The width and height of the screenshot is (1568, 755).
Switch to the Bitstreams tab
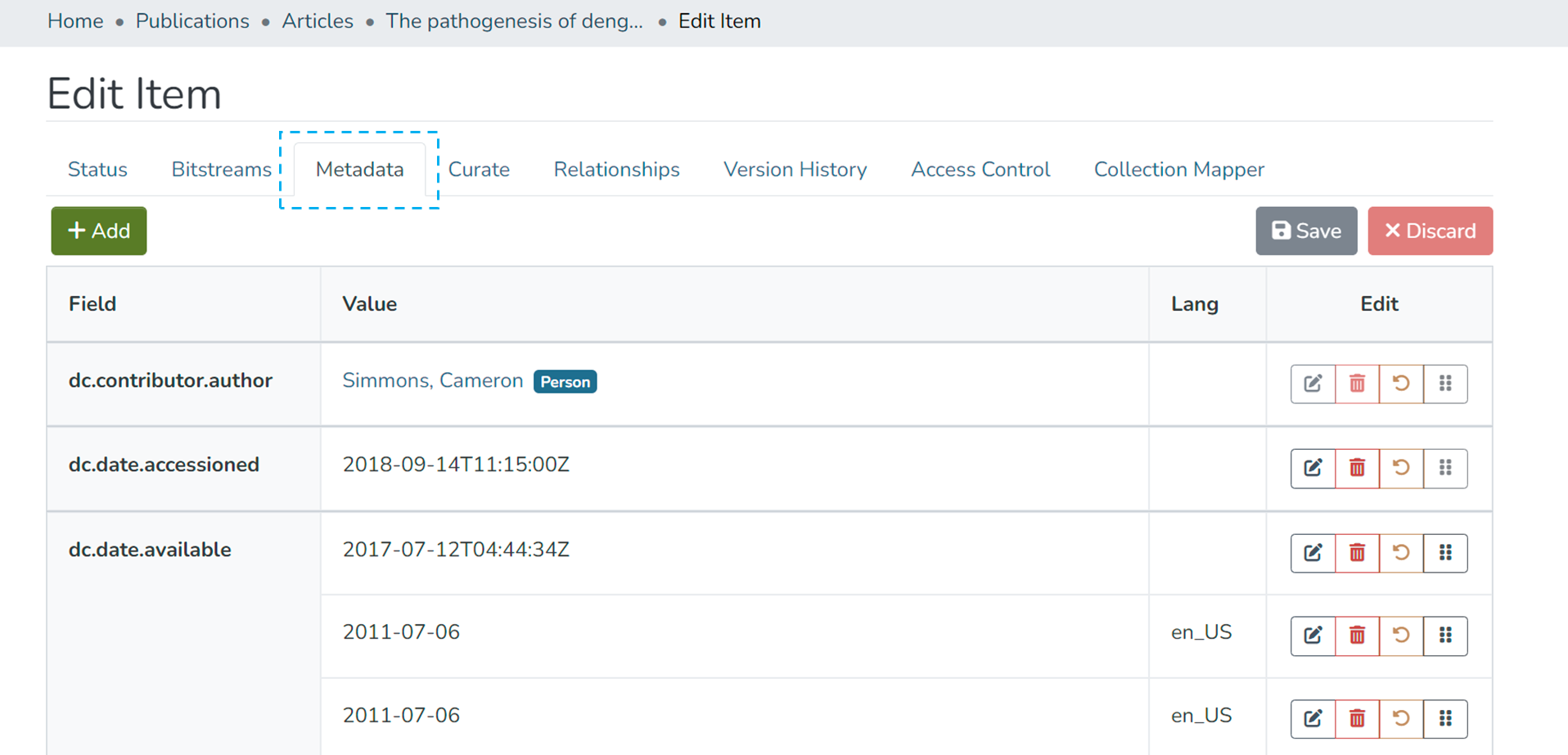point(221,169)
